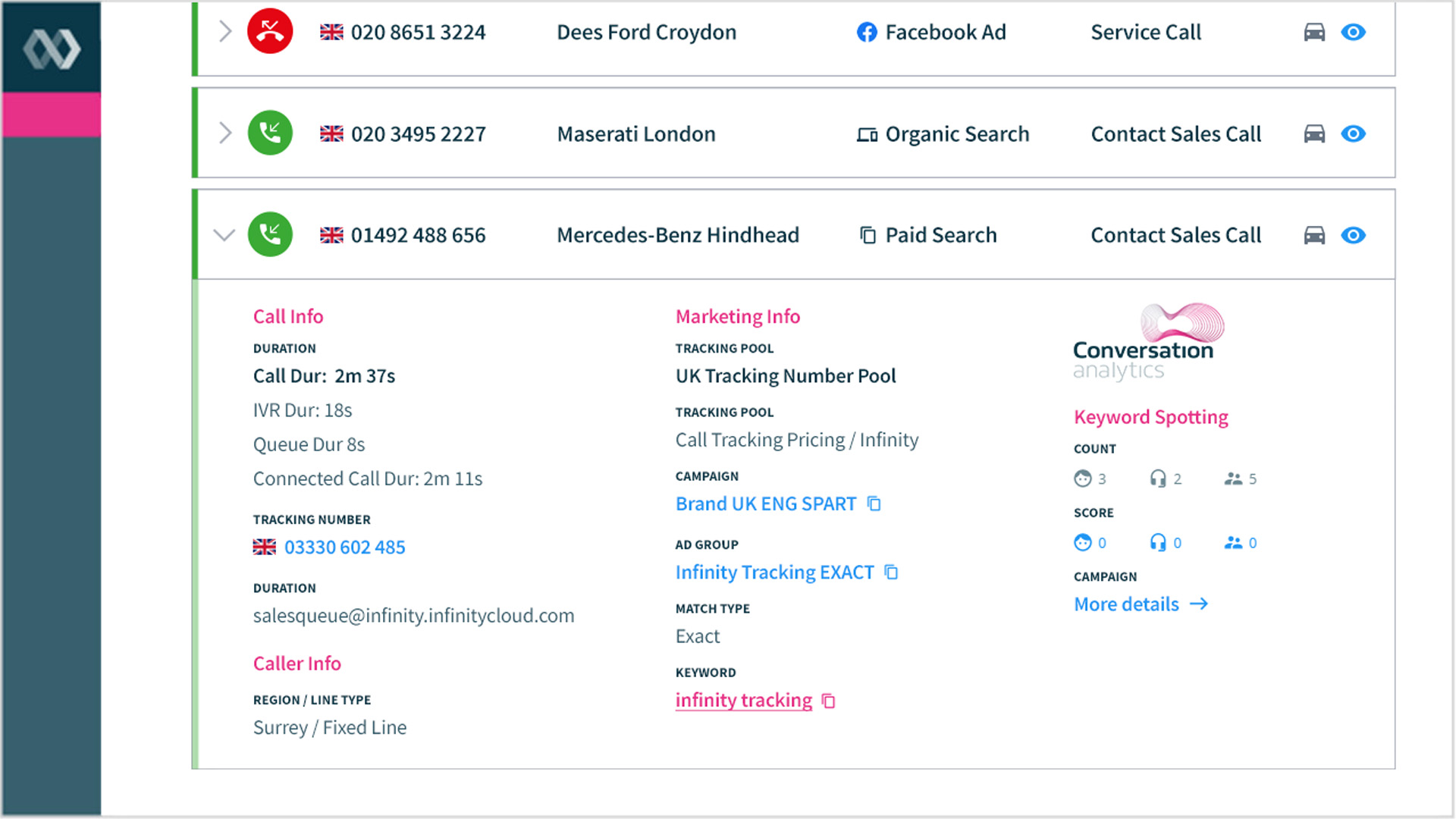Toggle the eye icon for Maserati London
1456x819 pixels.
click(x=1354, y=134)
